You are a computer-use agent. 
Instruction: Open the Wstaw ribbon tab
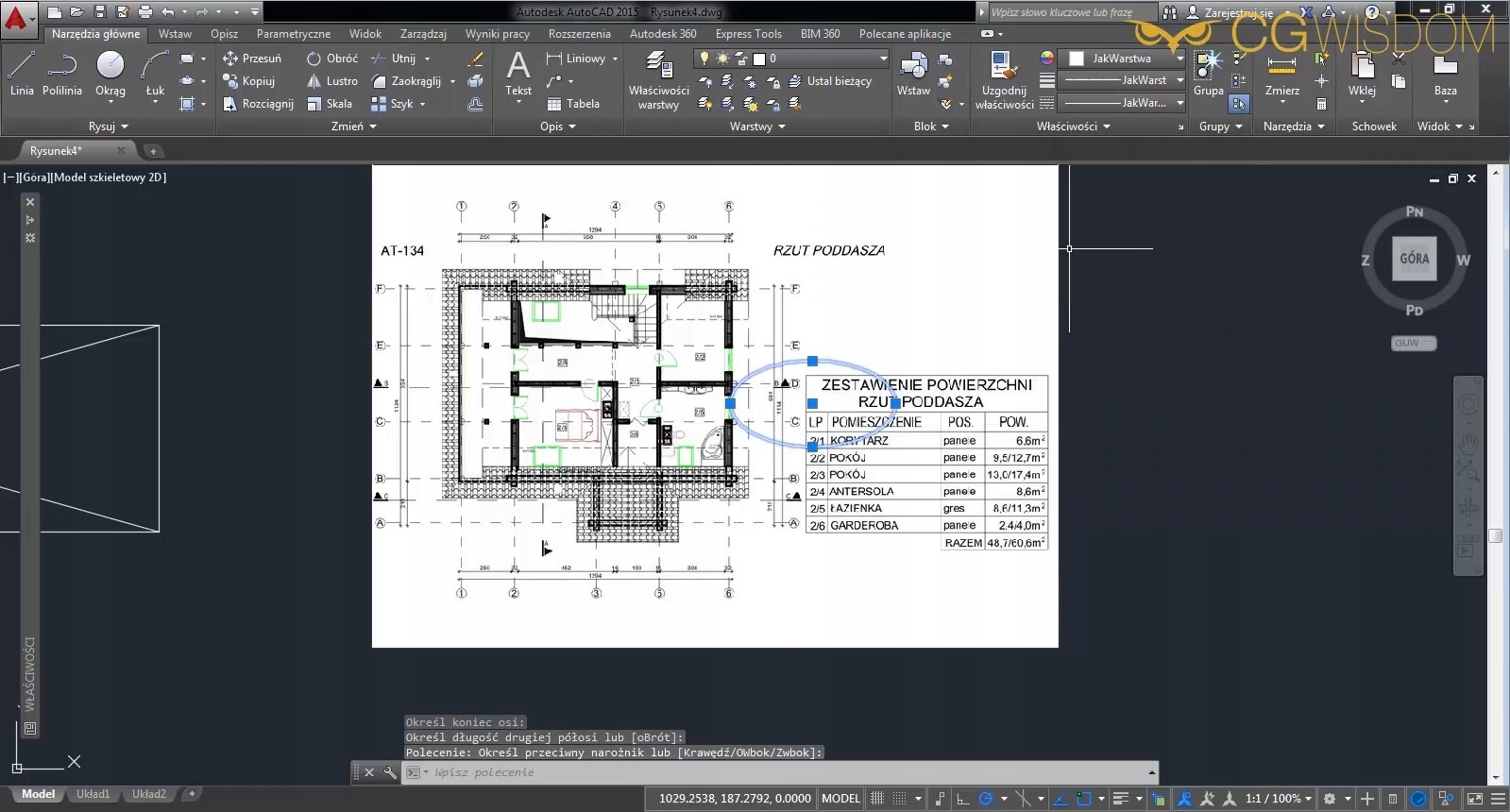point(175,34)
